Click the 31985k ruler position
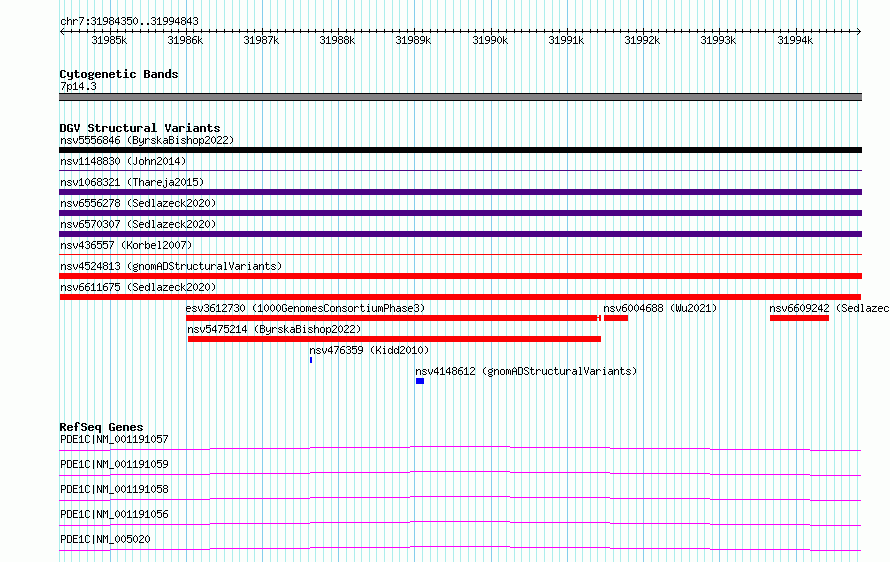The height and width of the screenshot is (562, 890). pyautogui.click(x=110, y=40)
